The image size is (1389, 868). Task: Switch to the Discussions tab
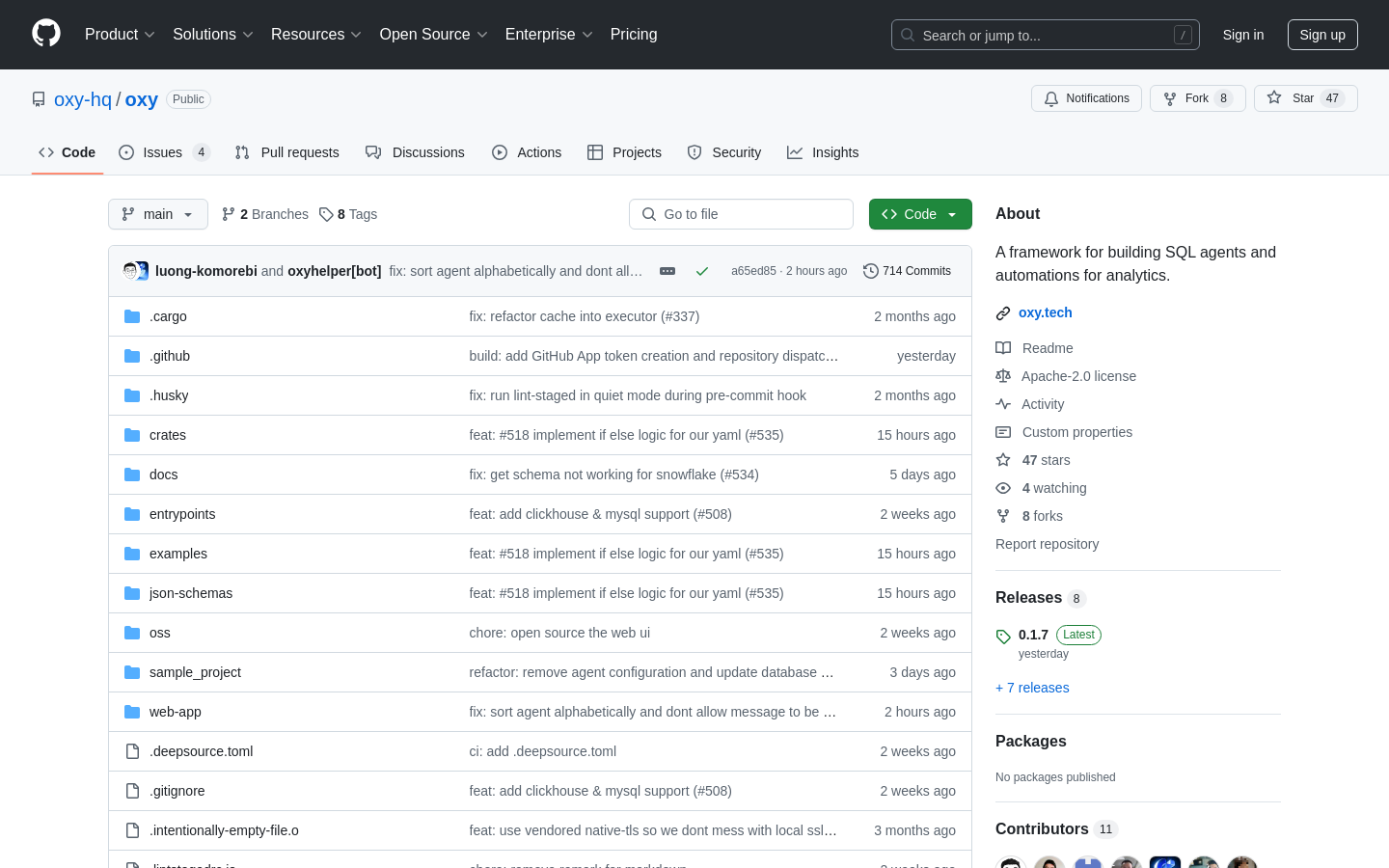[x=416, y=152]
